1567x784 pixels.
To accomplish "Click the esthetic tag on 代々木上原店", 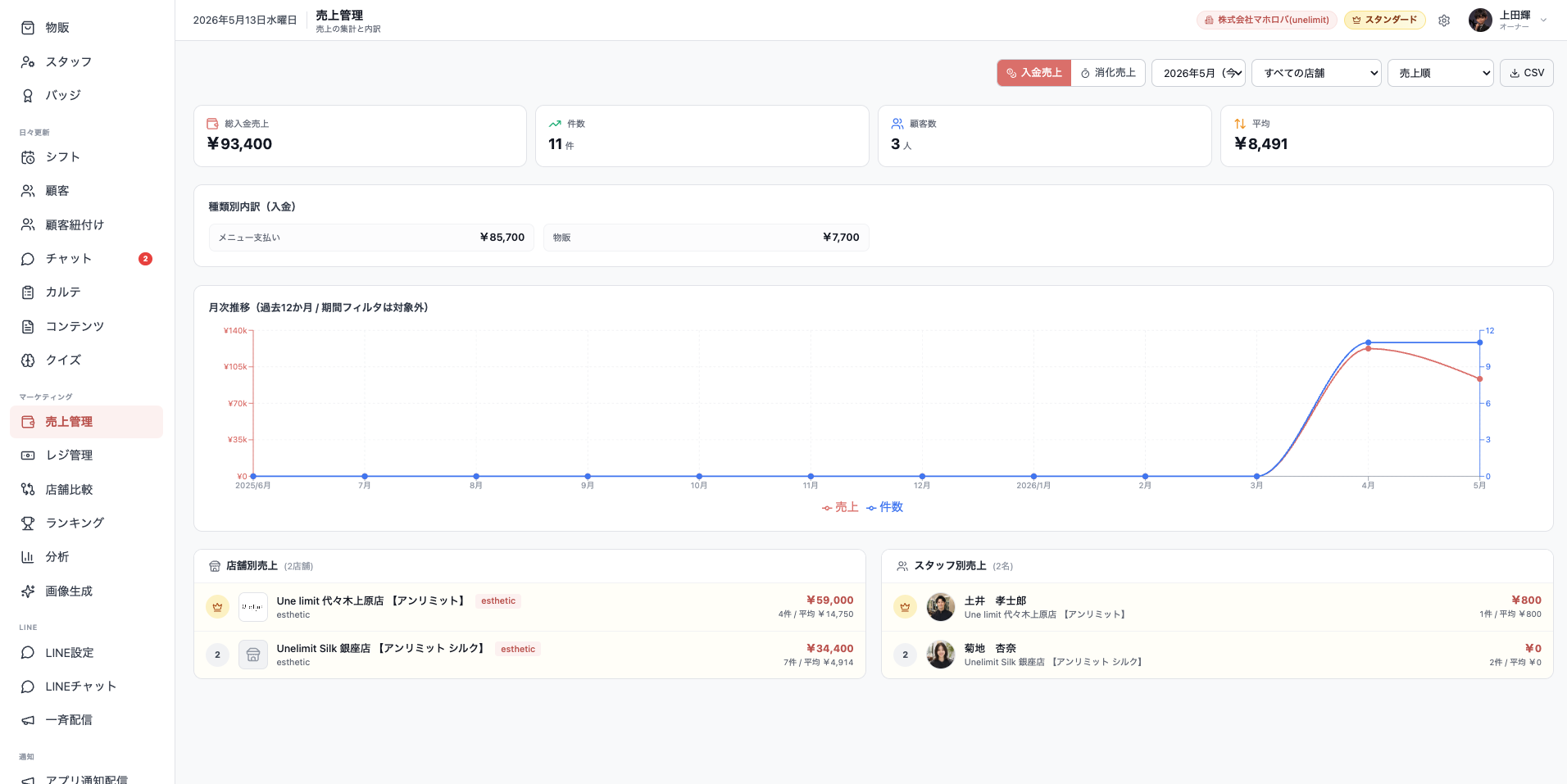I will [x=498, y=601].
